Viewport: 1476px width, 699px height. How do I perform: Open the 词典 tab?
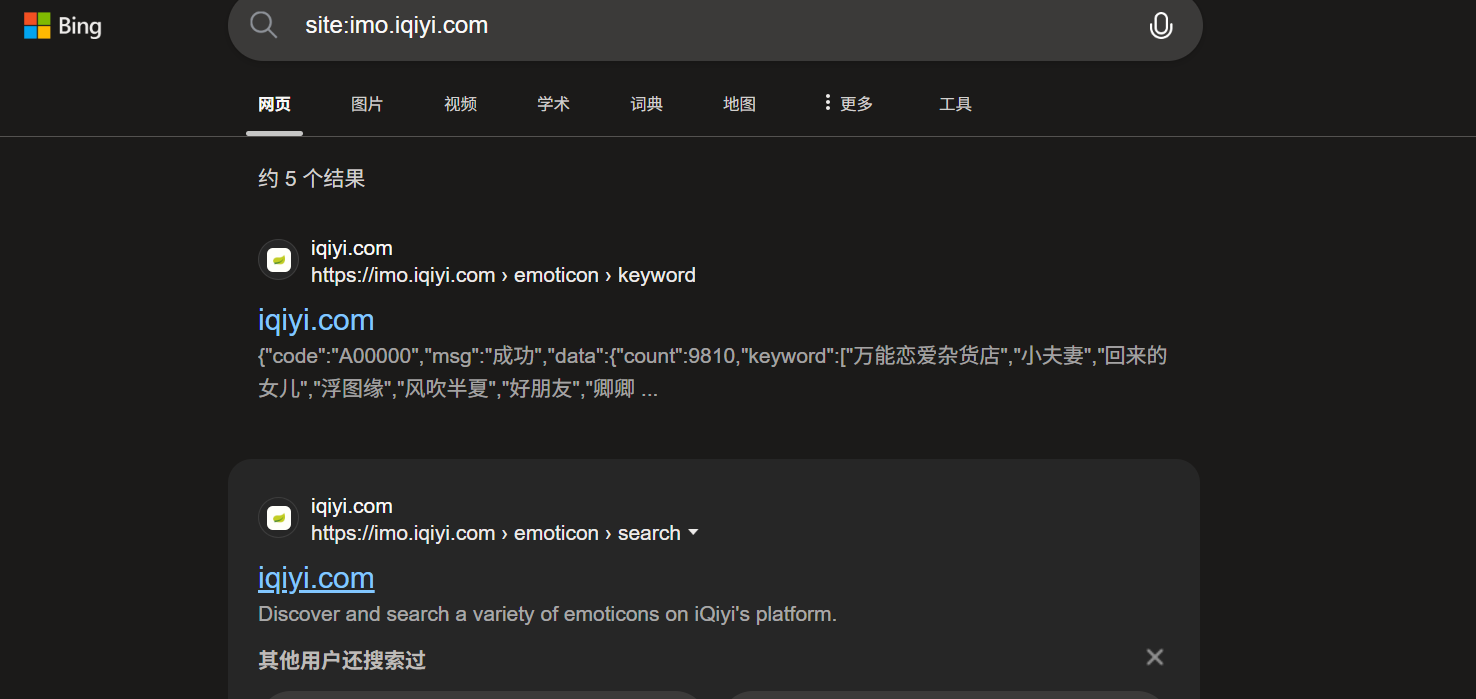point(646,104)
